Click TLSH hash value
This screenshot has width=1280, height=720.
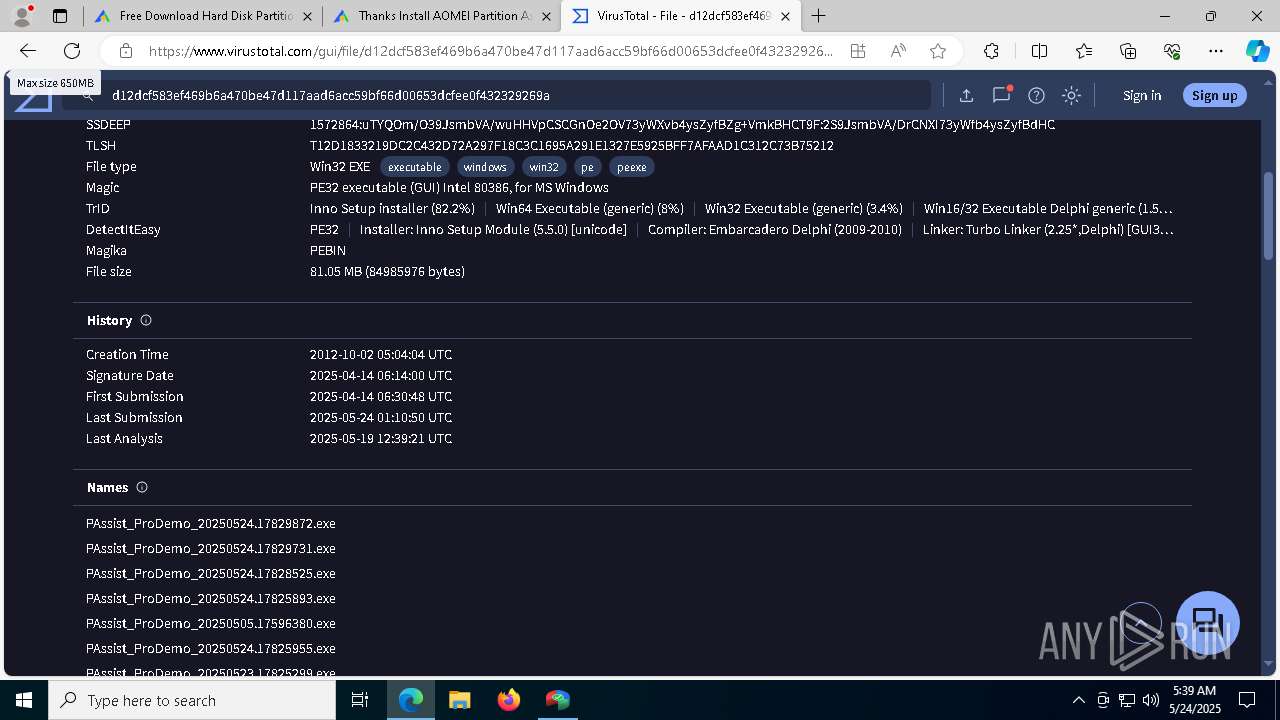point(572,145)
